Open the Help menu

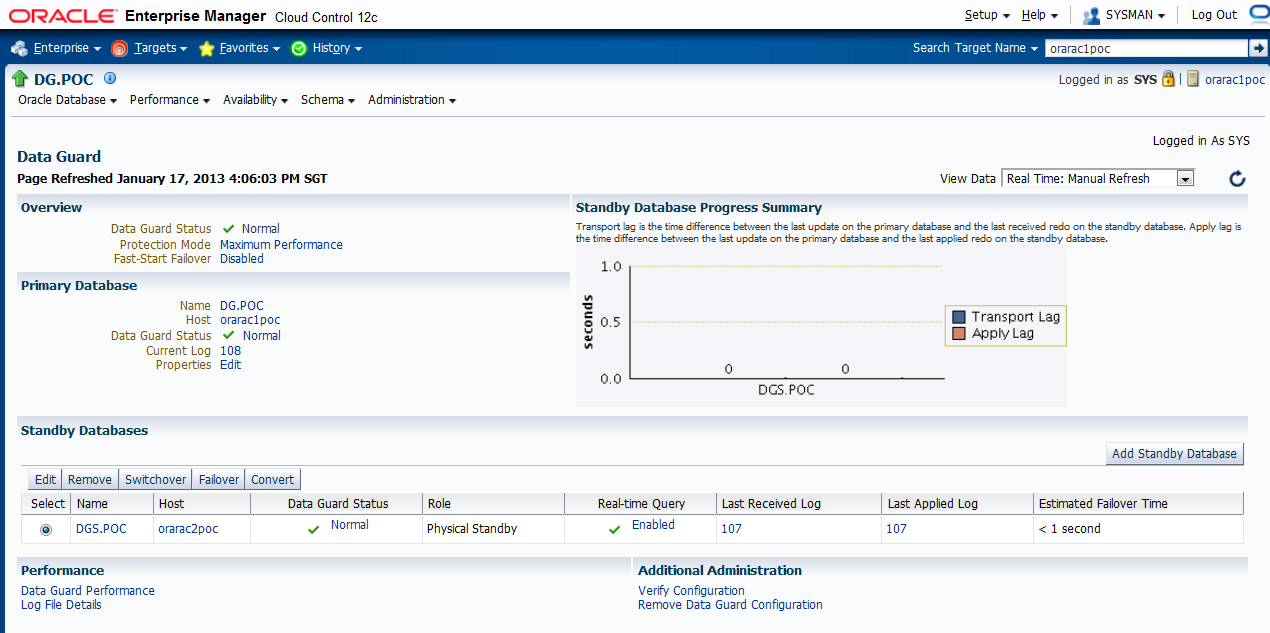[1040, 15]
